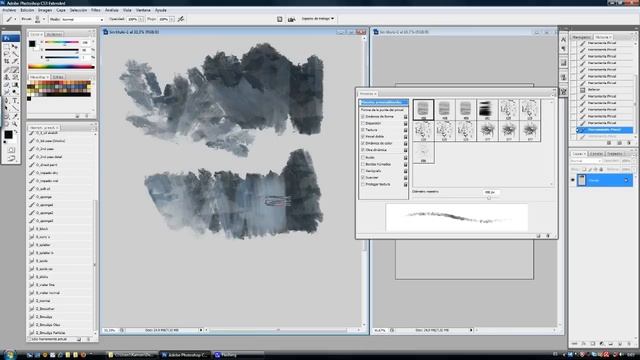Click the Quick Mask mode icon in toolbox
Image resolution: width=640 pixels, height=360 pixels.
pos(11,150)
